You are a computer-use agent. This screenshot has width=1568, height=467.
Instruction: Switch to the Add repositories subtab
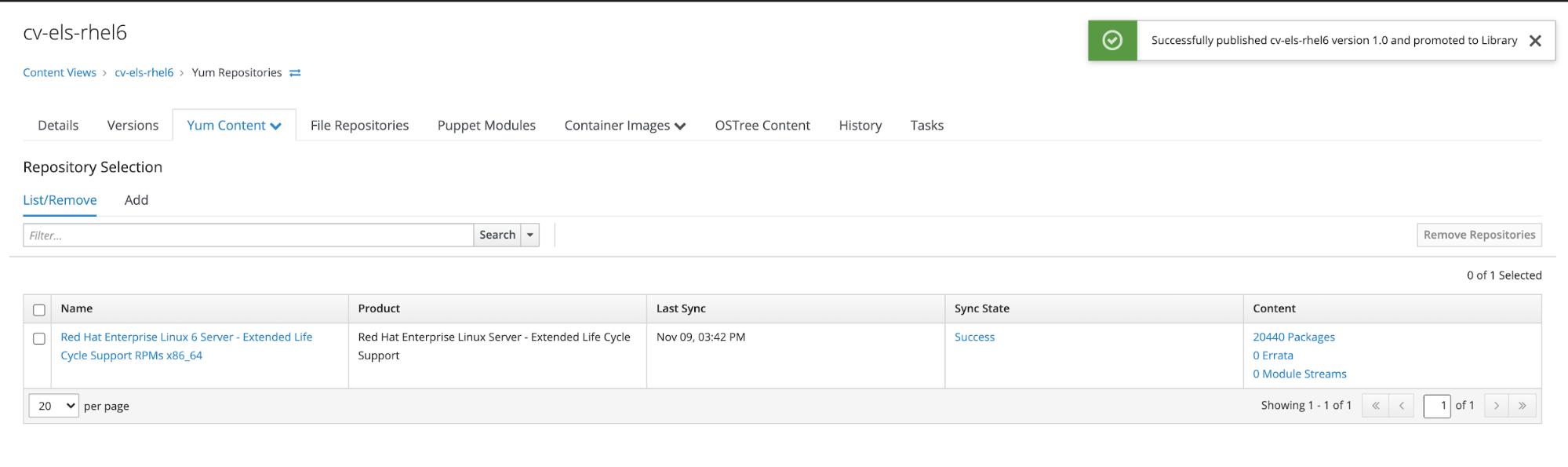(136, 200)
